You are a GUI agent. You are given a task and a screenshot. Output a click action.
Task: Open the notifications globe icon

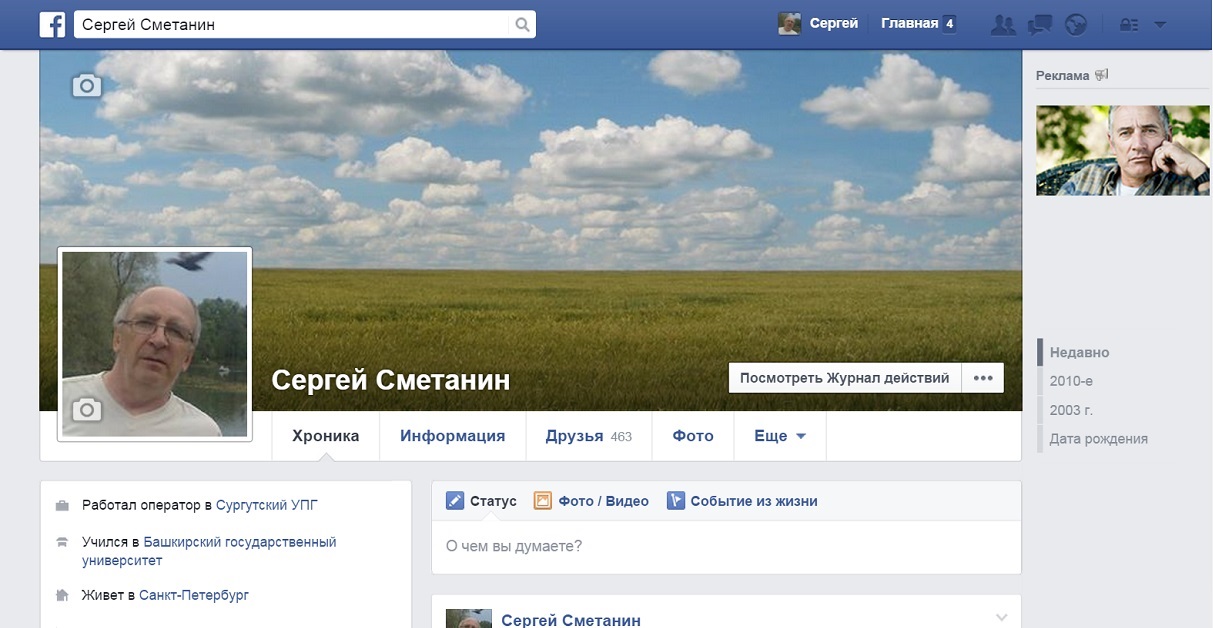click(1076, 25)
